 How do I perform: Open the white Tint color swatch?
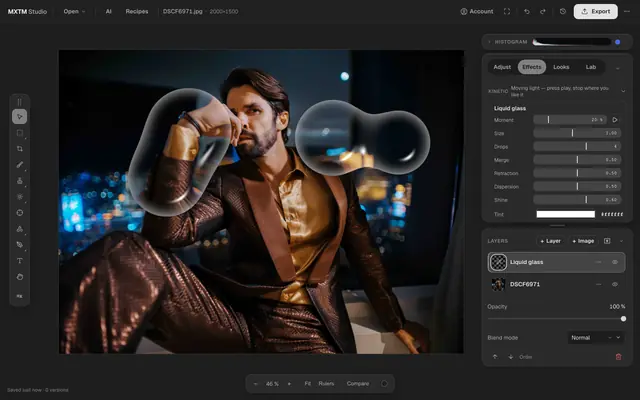click(x=566, y=214)
